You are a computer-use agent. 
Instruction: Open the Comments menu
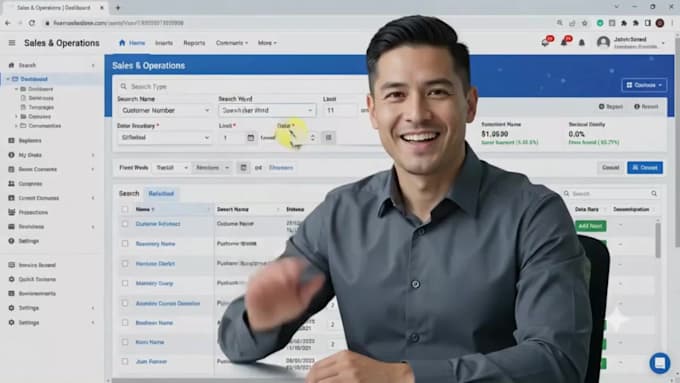(232, 43)
